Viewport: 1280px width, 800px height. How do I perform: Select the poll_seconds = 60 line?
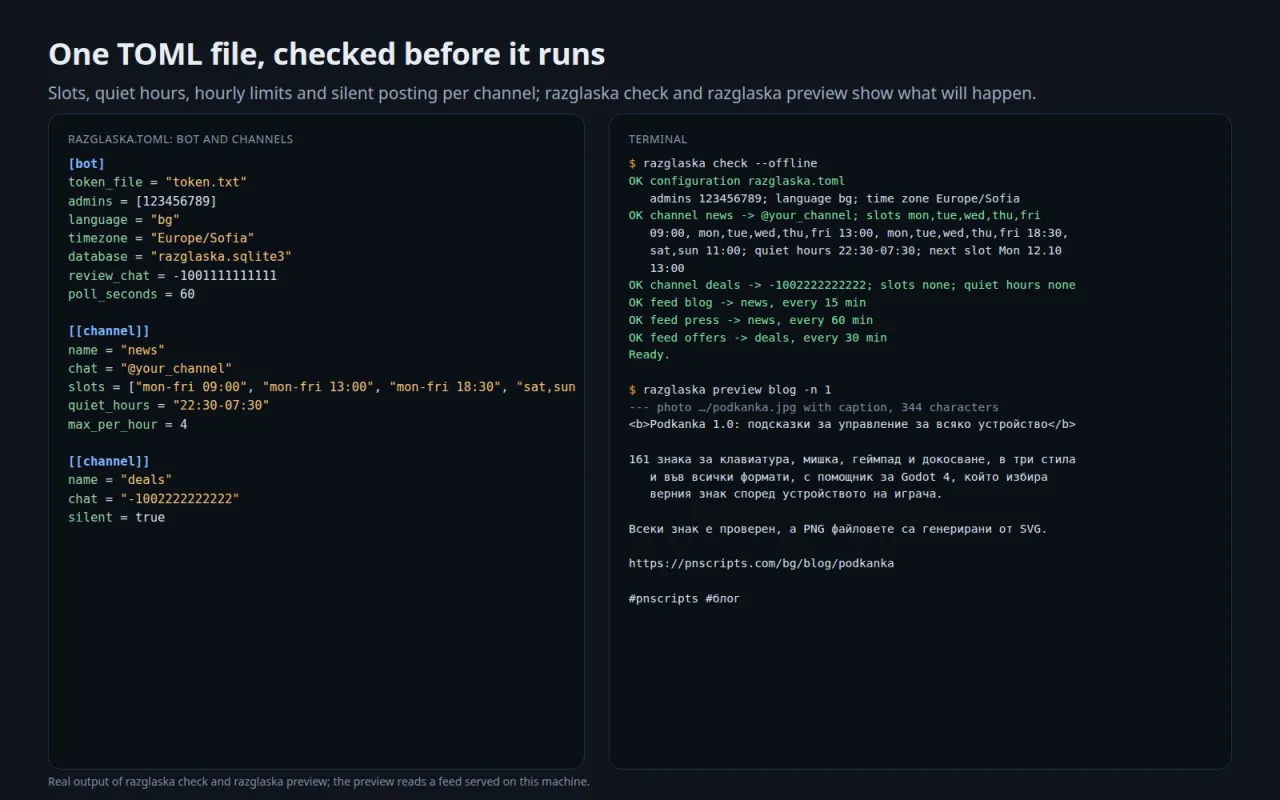click(x=131, y=294)
